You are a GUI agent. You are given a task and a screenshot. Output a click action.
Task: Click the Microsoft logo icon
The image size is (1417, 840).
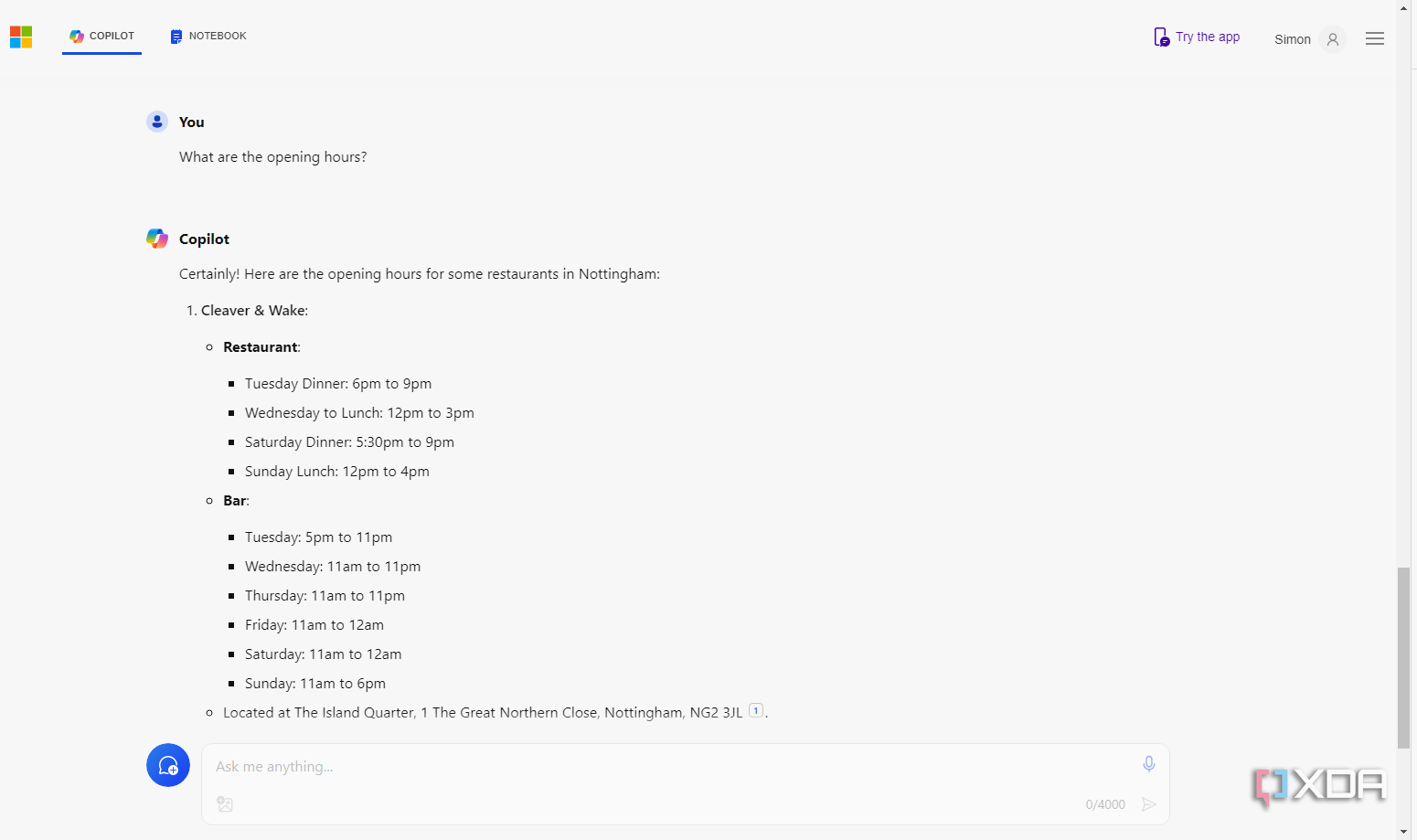pos(21,37)
